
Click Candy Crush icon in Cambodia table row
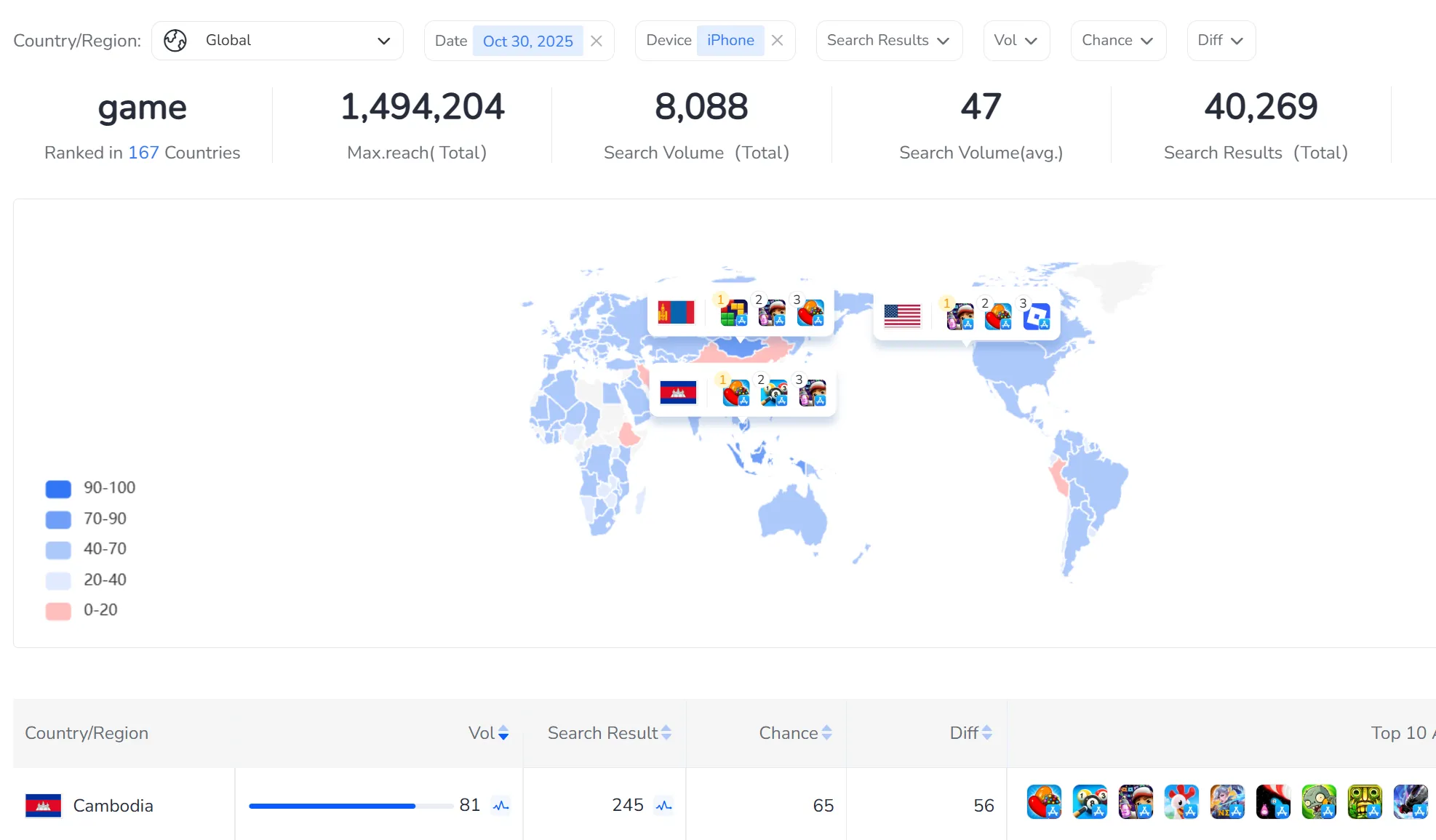(x=1044, y=802)
